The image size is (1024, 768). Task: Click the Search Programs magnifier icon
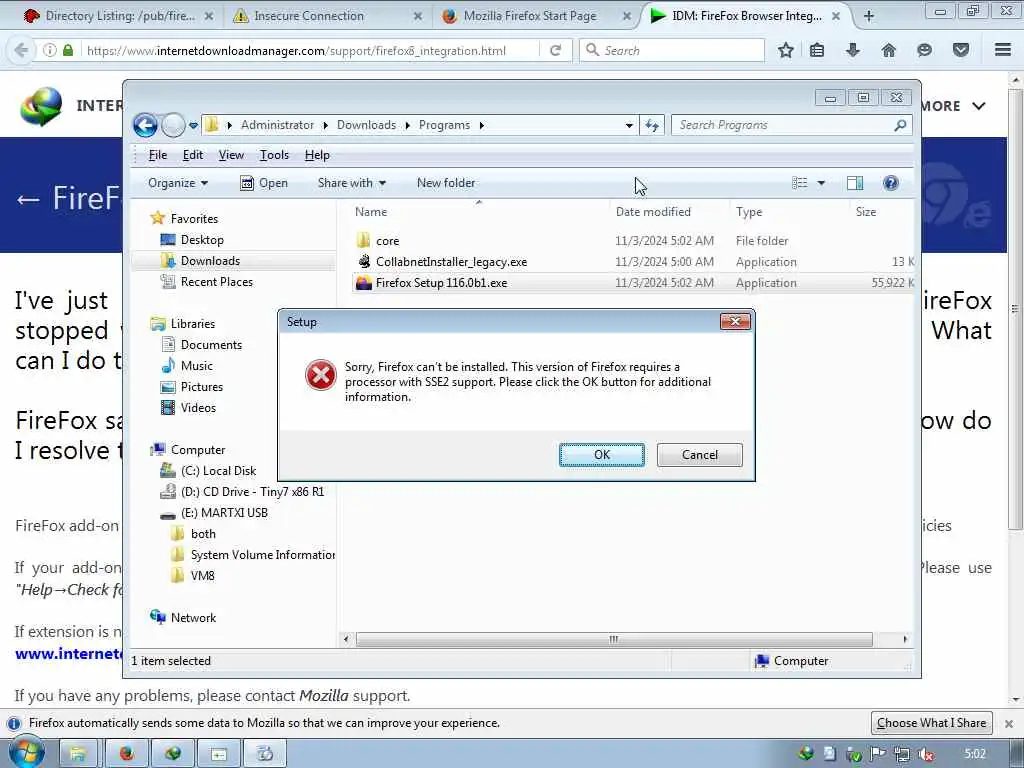[900, 125]
